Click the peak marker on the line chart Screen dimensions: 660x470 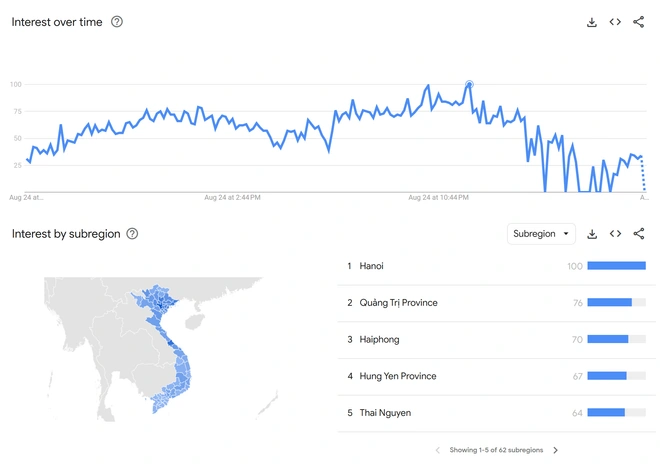coord(469,85)
